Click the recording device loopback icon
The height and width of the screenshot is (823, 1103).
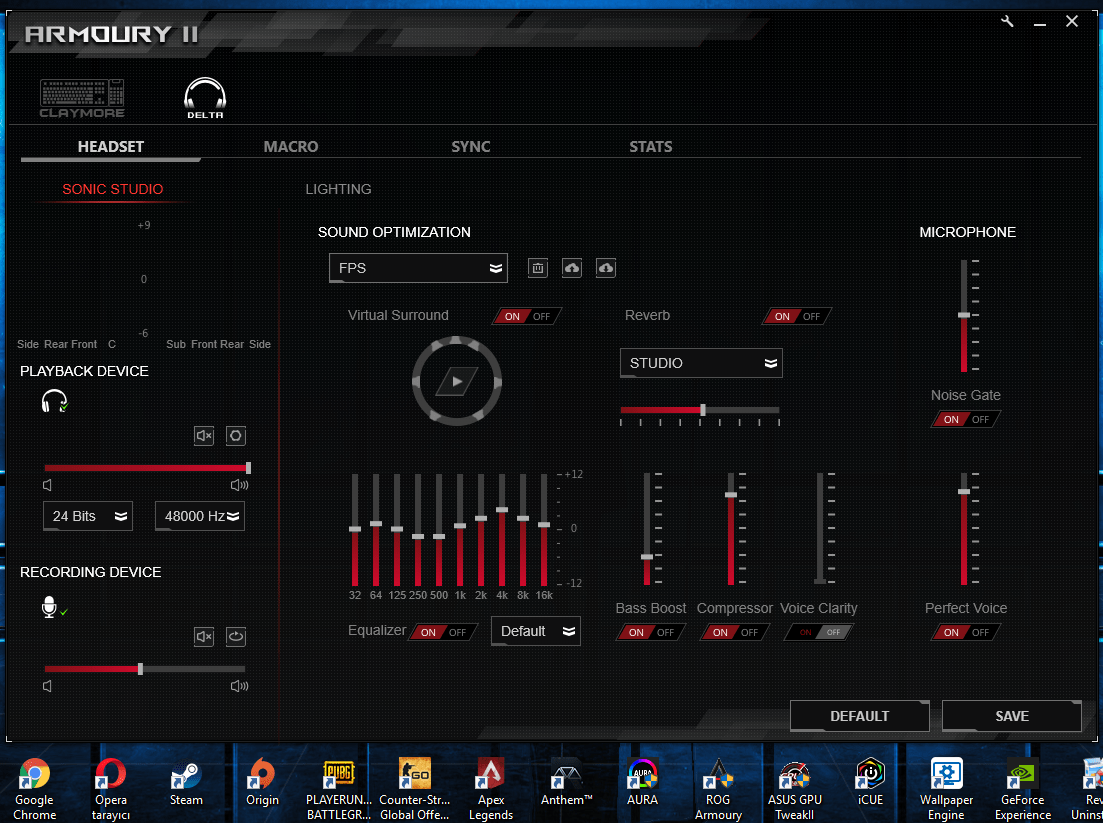pyautogui.click(x=236, y=637)
